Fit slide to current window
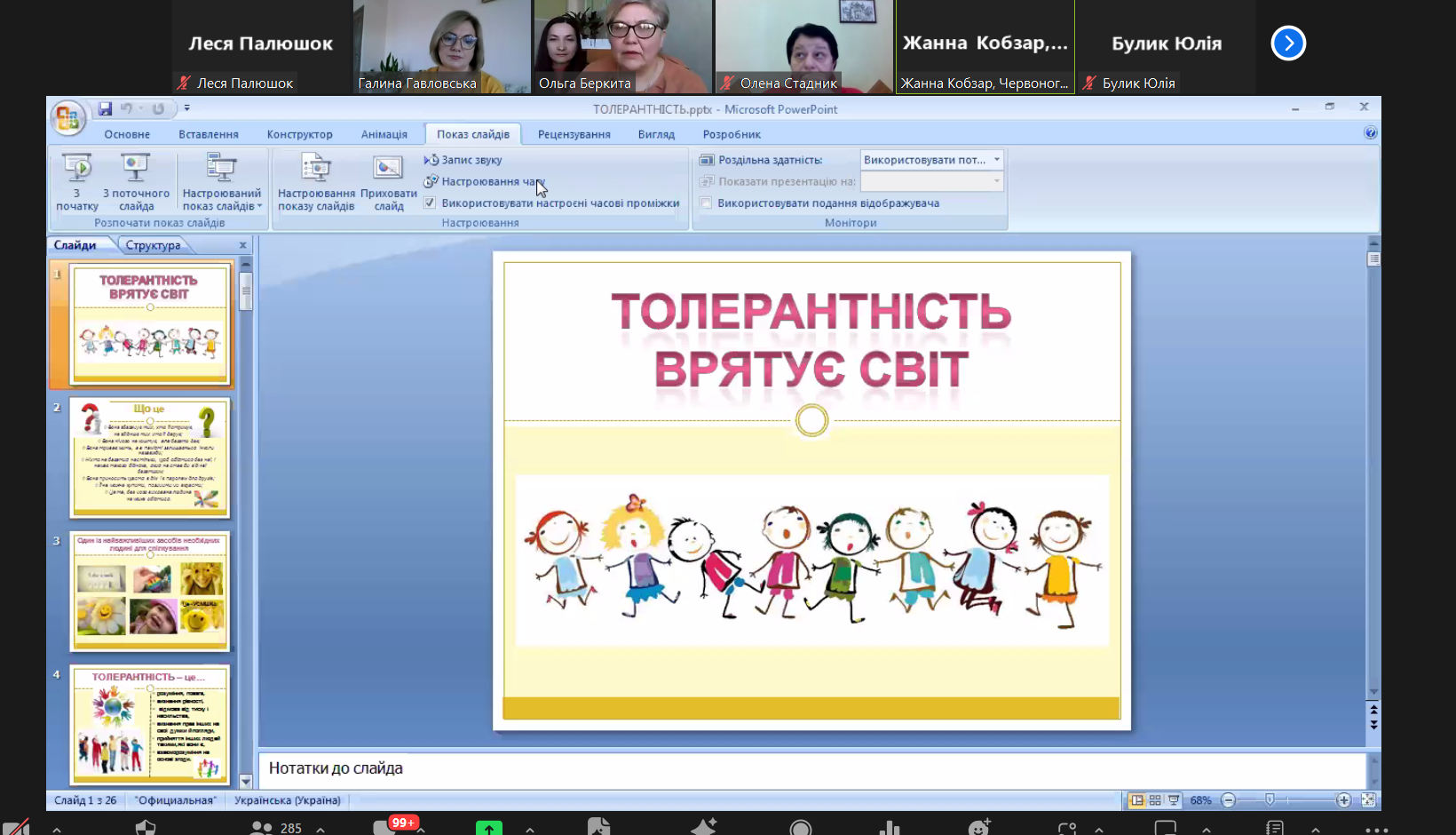The image size is (1456, 835). [x=1368, y=800]
